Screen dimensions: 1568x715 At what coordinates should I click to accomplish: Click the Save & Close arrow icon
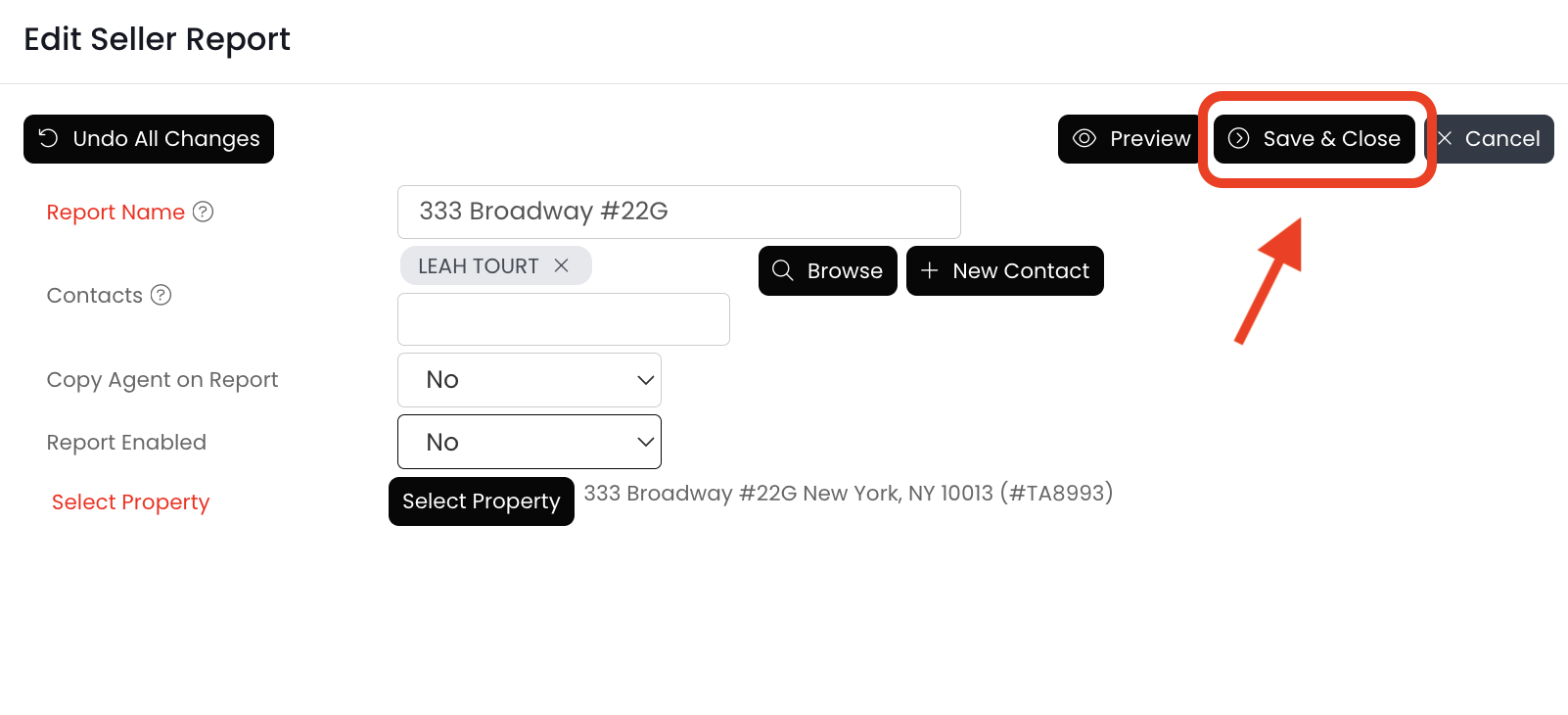pyautogui.click(x=1238, y=138)
